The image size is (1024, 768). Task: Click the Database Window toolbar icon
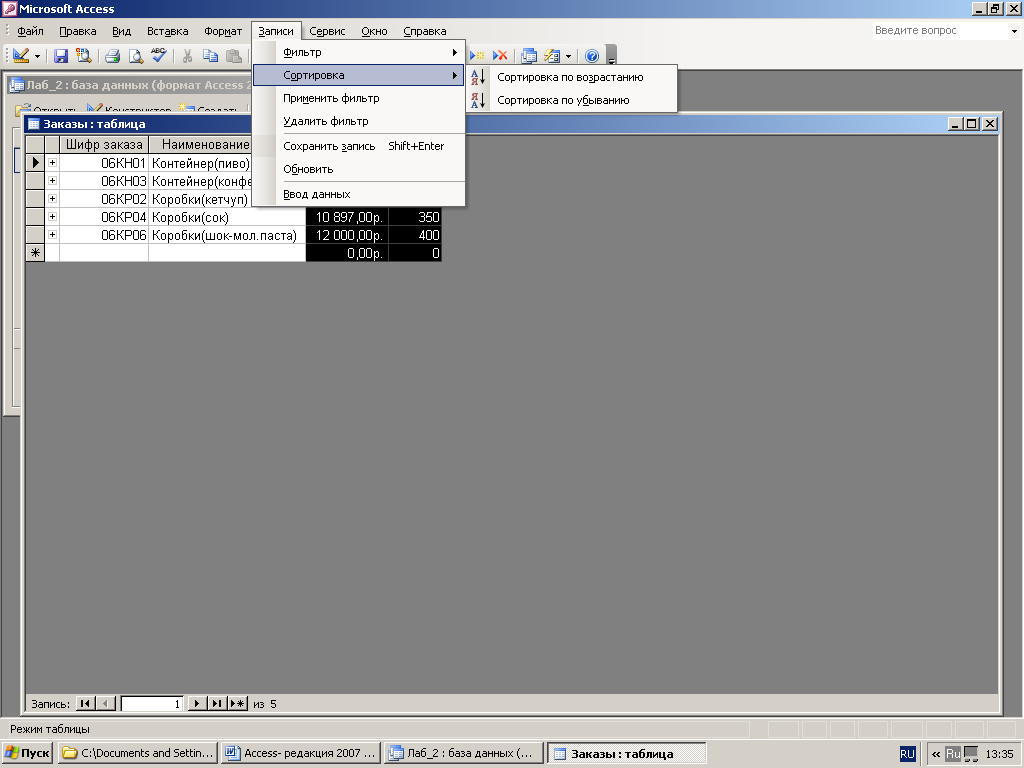coord(529,56)
